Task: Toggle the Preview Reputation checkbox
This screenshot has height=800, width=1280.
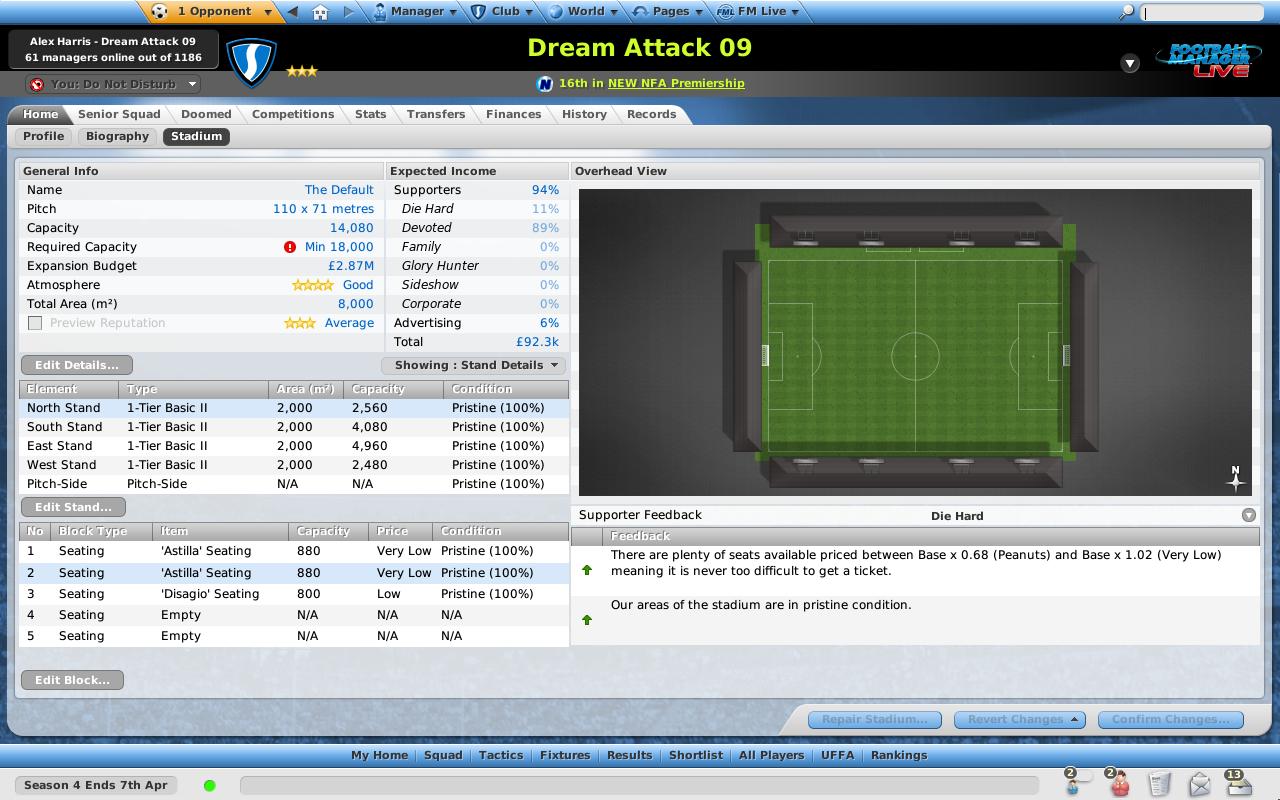Action: pyautogui.click(x=35, y=323)
